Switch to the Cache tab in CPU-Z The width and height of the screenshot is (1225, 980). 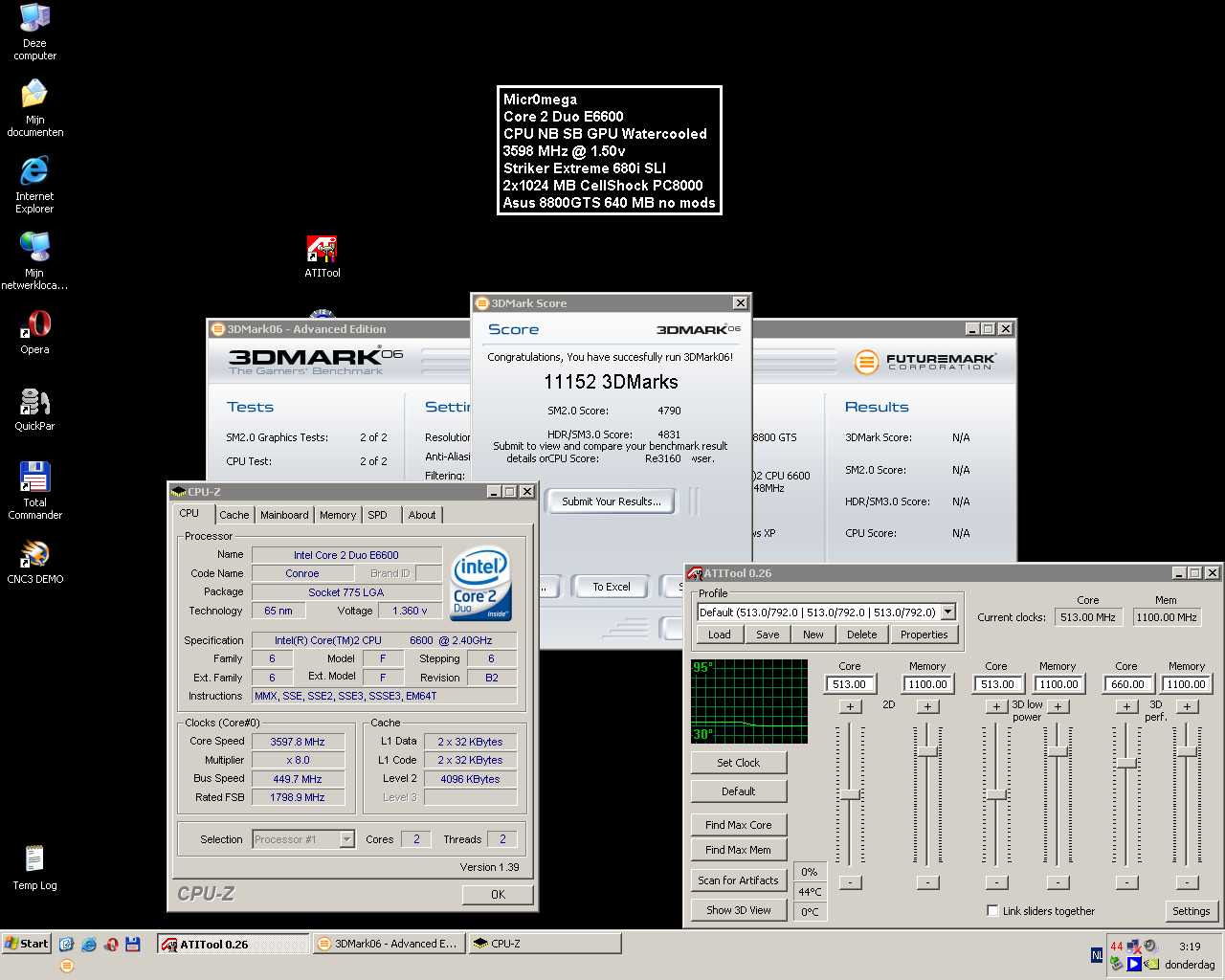pyautogui.click(x=234, y=515)
